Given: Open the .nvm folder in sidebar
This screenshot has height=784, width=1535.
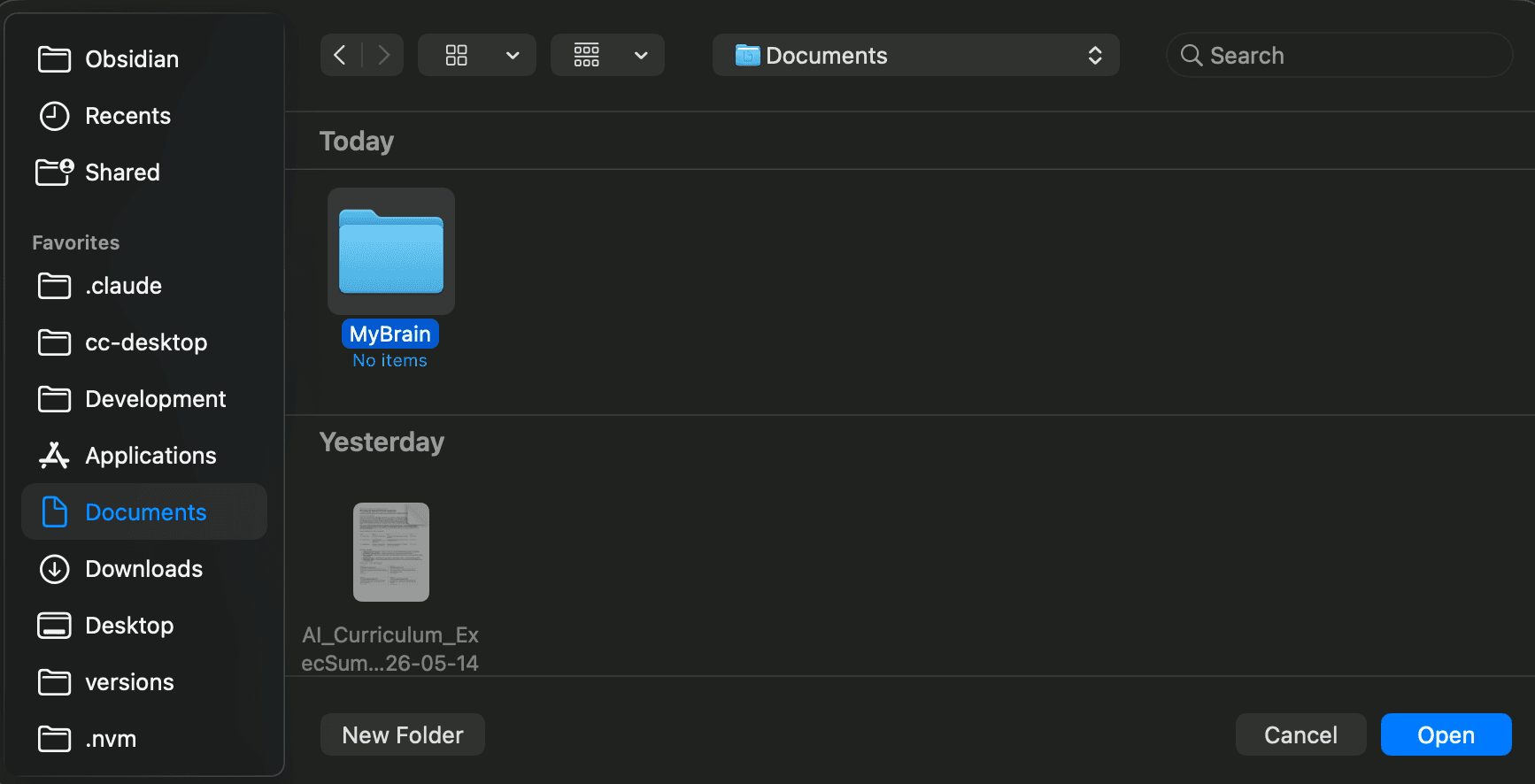Looking at the screenshot, I should (144, 739).
